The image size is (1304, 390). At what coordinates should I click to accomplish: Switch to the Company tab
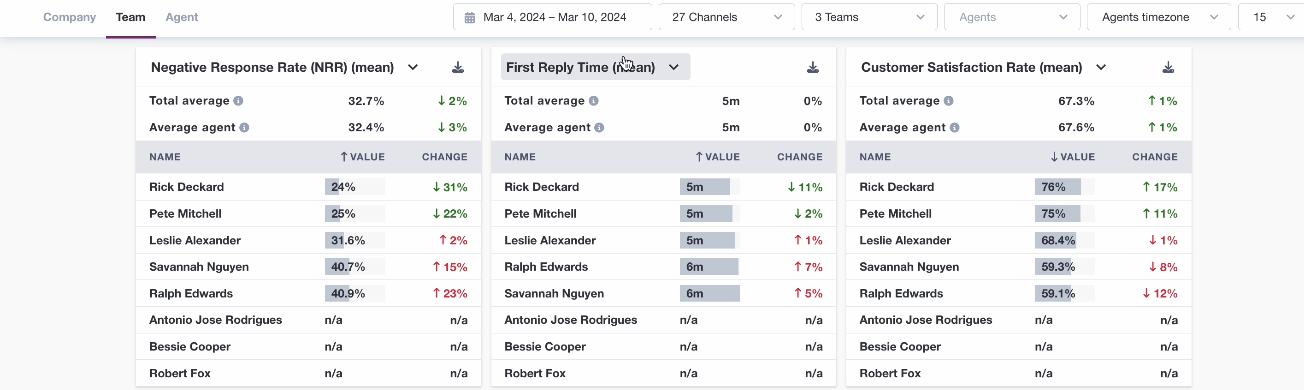70,17
